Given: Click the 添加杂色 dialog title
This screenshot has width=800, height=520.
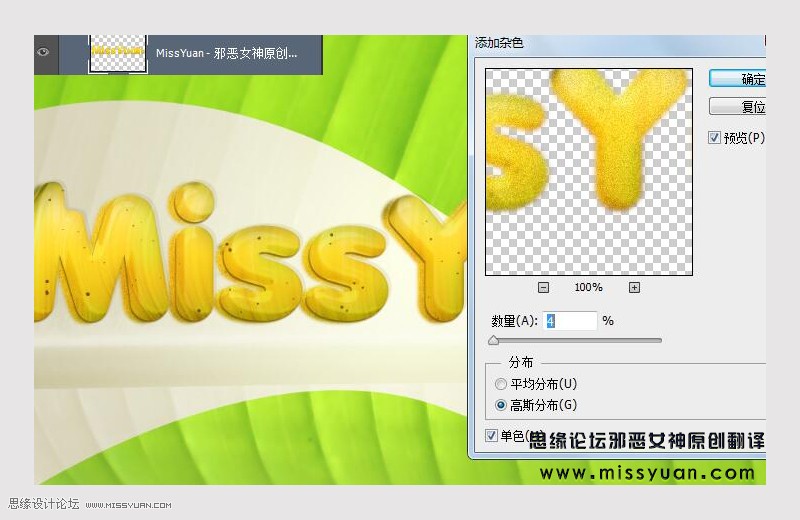Looking at the screenshot, I should [x=499, y=43].
